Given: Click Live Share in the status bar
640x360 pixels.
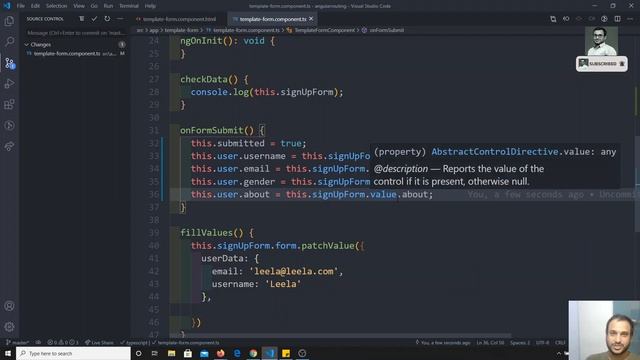Looking at the screenshot, I should pyautogui.click(x=99, y=342).
